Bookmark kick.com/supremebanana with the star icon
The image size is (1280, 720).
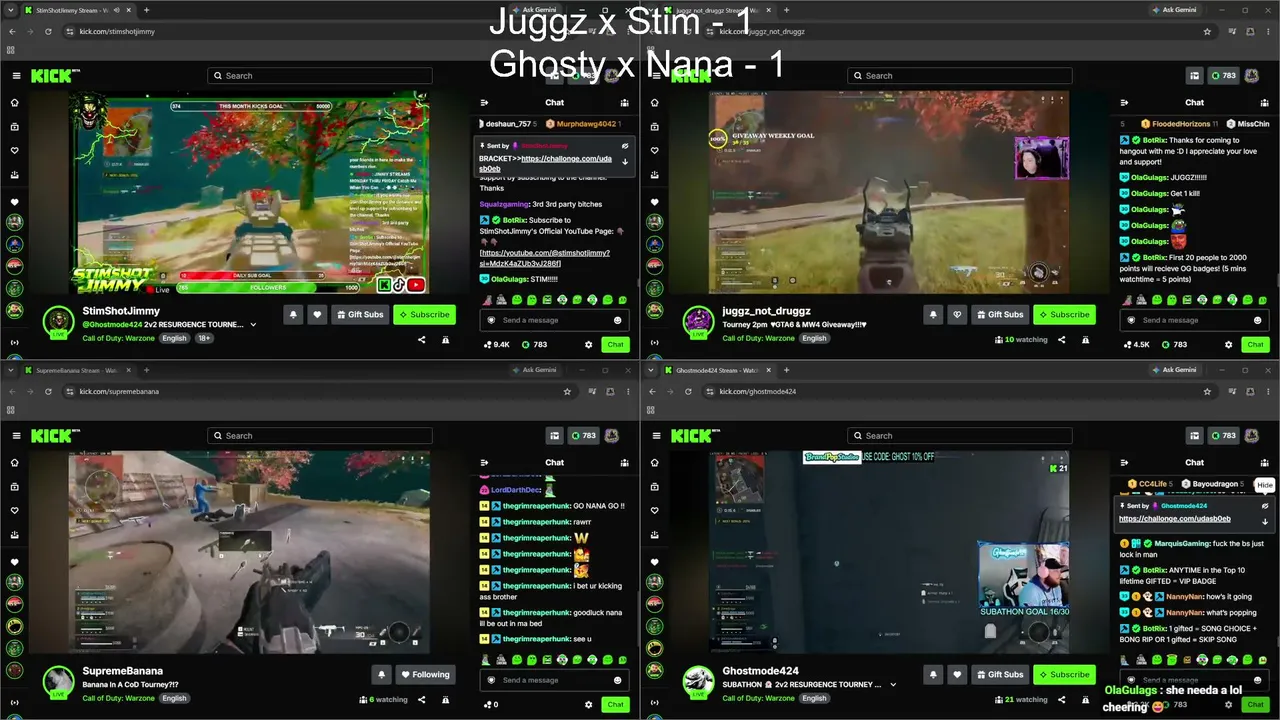coord(567,391)
